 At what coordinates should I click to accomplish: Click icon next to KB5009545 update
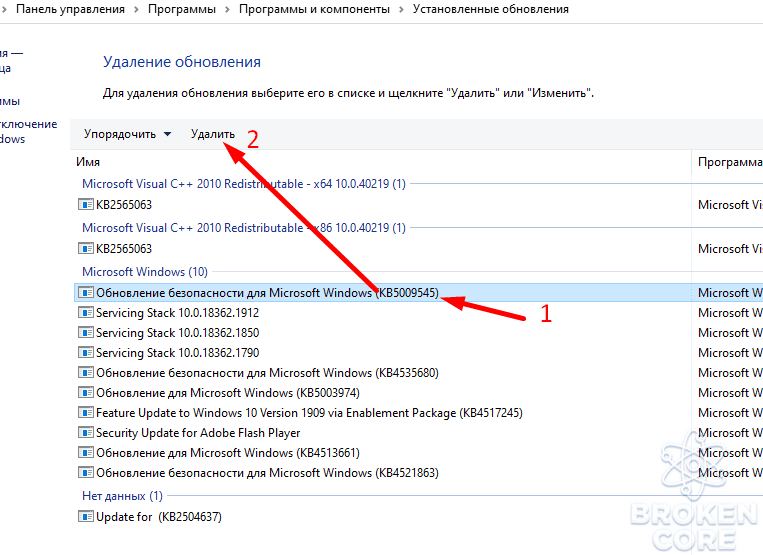pyautogui.click(x=86, y=292)
